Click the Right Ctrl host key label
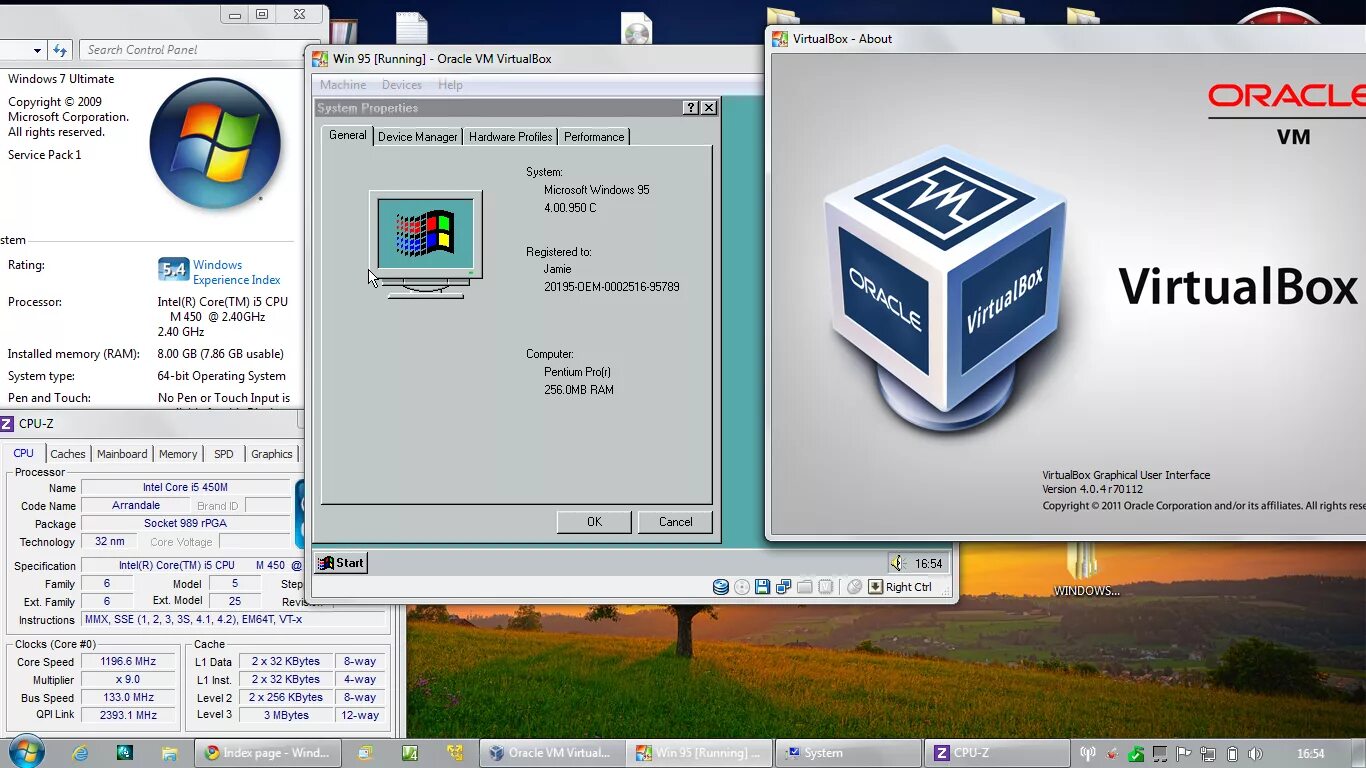Viewport: 1366px width, 768px height. (908, 588)
